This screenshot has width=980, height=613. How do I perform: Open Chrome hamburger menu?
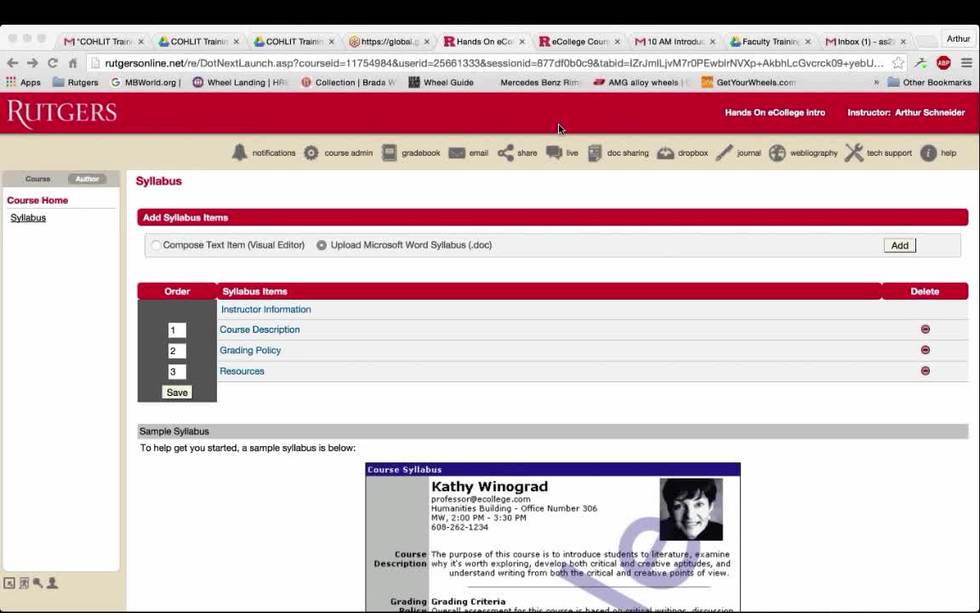[x=966, y=62]
